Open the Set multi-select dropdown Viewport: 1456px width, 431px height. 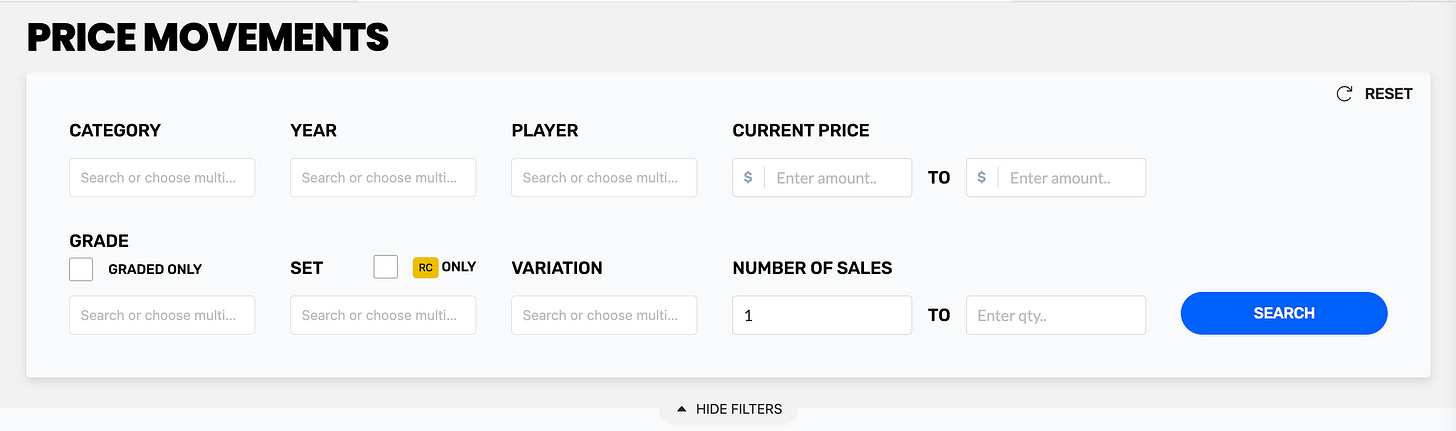383,315
